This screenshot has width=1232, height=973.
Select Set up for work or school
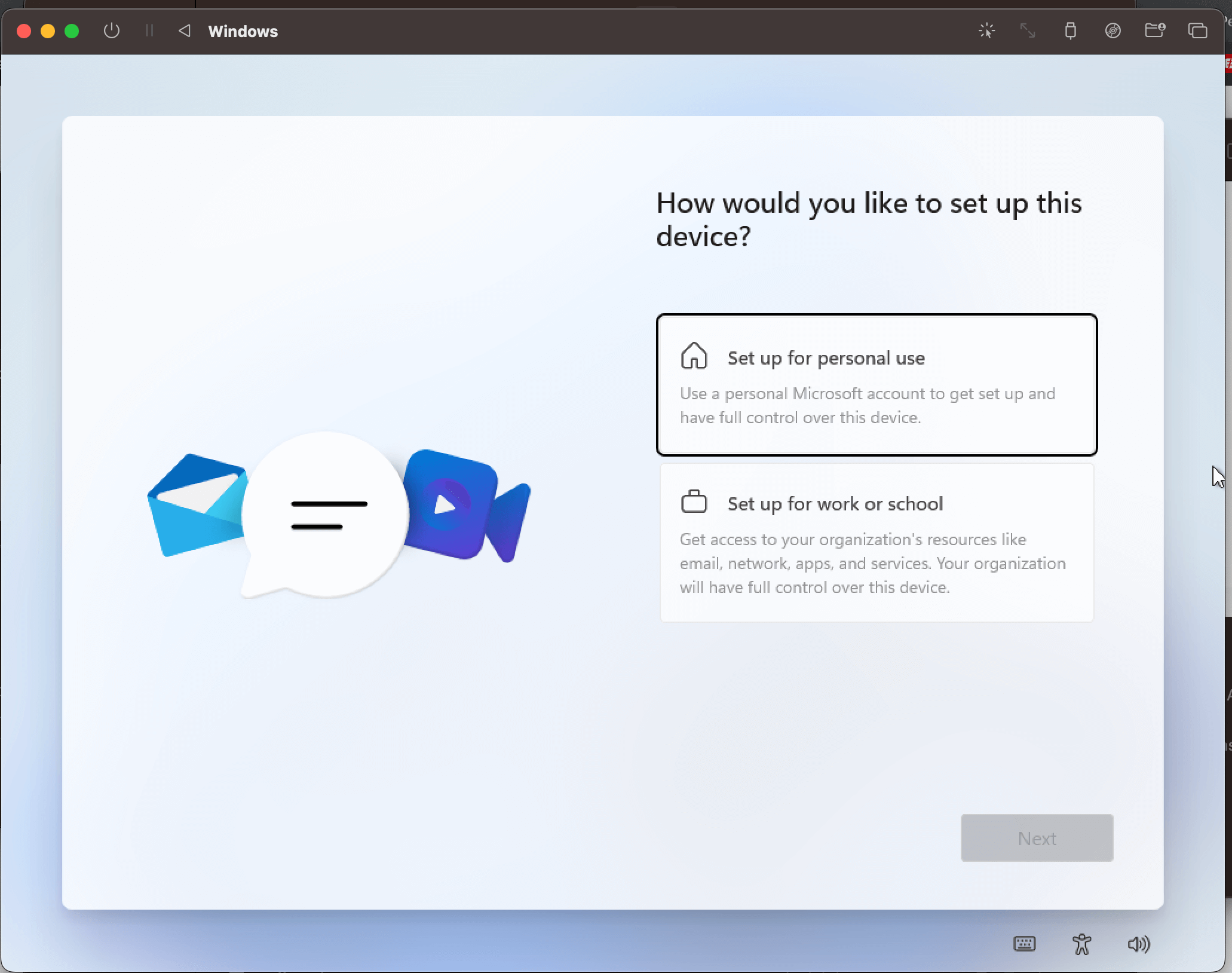click(877, 543)
